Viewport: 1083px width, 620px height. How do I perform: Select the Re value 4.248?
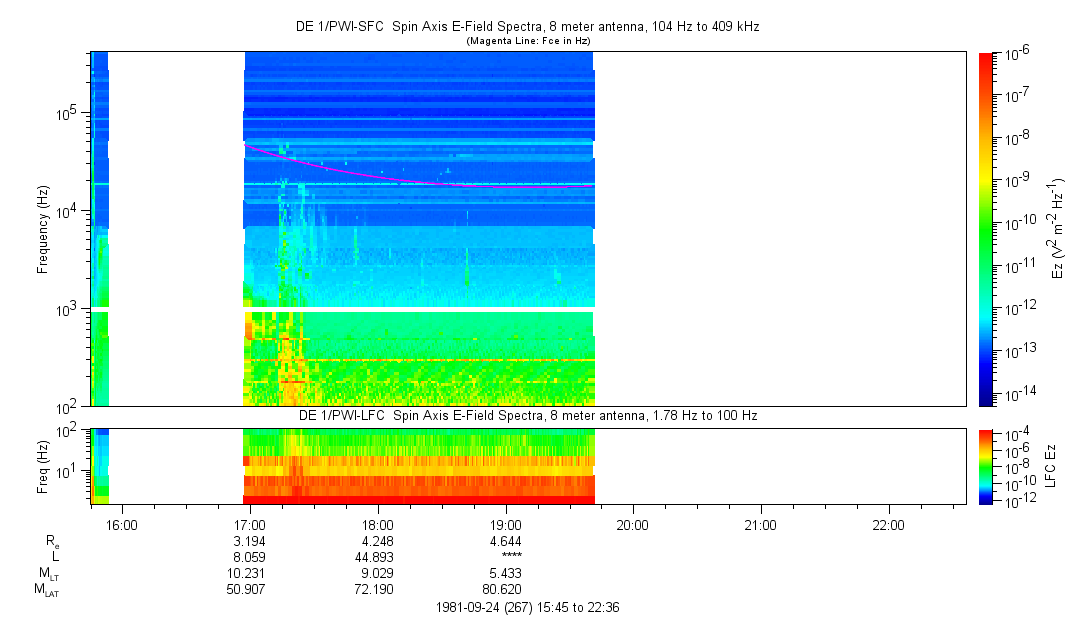tap(377, 542)
